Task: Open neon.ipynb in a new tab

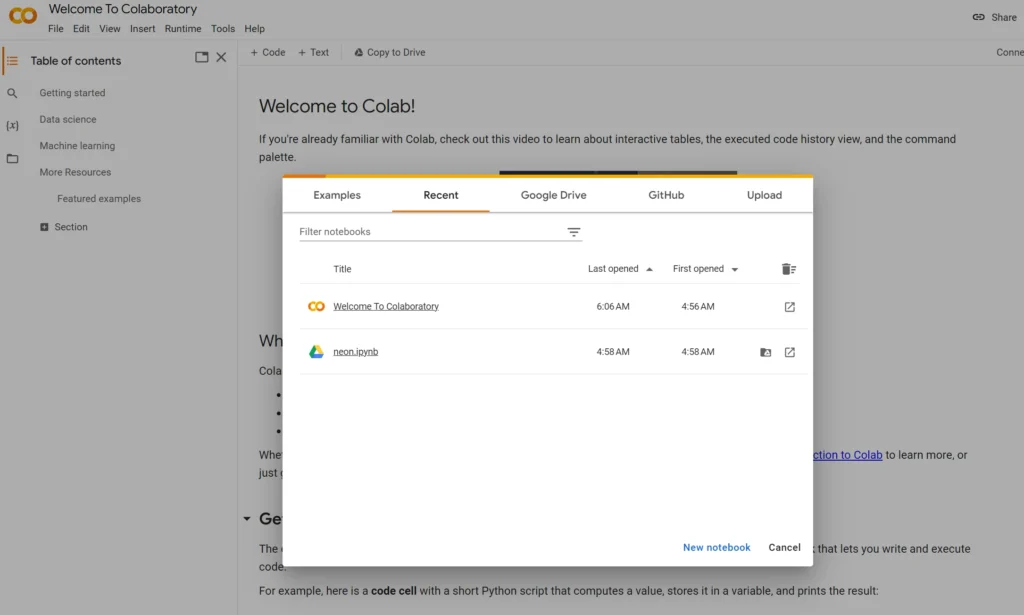Action: click(789, 352)
